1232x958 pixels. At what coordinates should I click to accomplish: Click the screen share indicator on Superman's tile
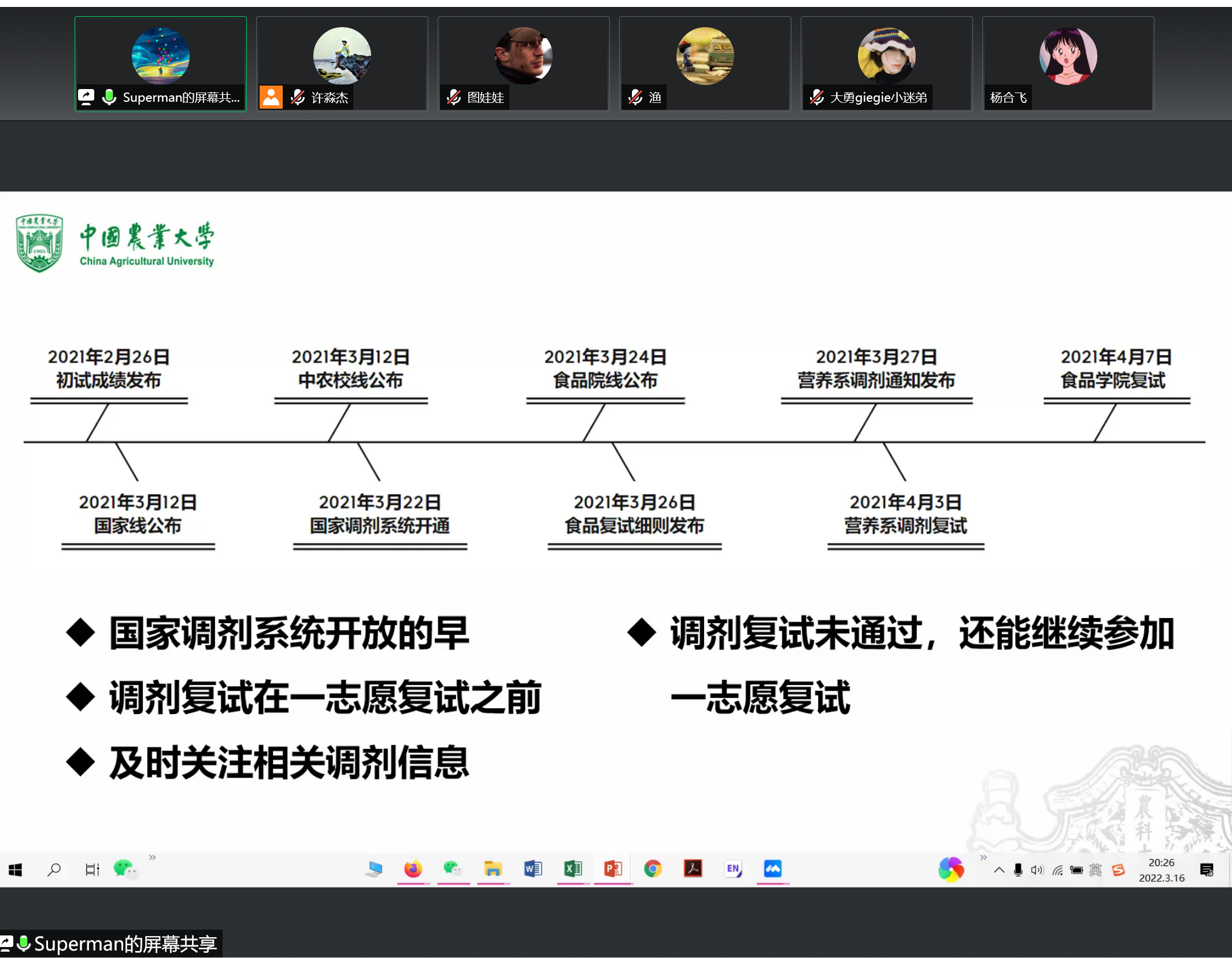coord(86,97)
